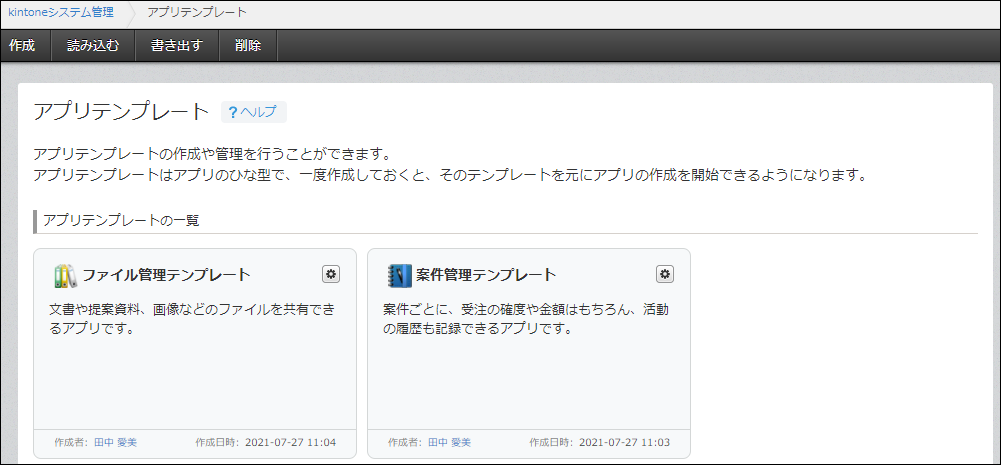This screenshot has height=465, width=1001.
Task: Open the ヘルプ help link
Action: 253,112
